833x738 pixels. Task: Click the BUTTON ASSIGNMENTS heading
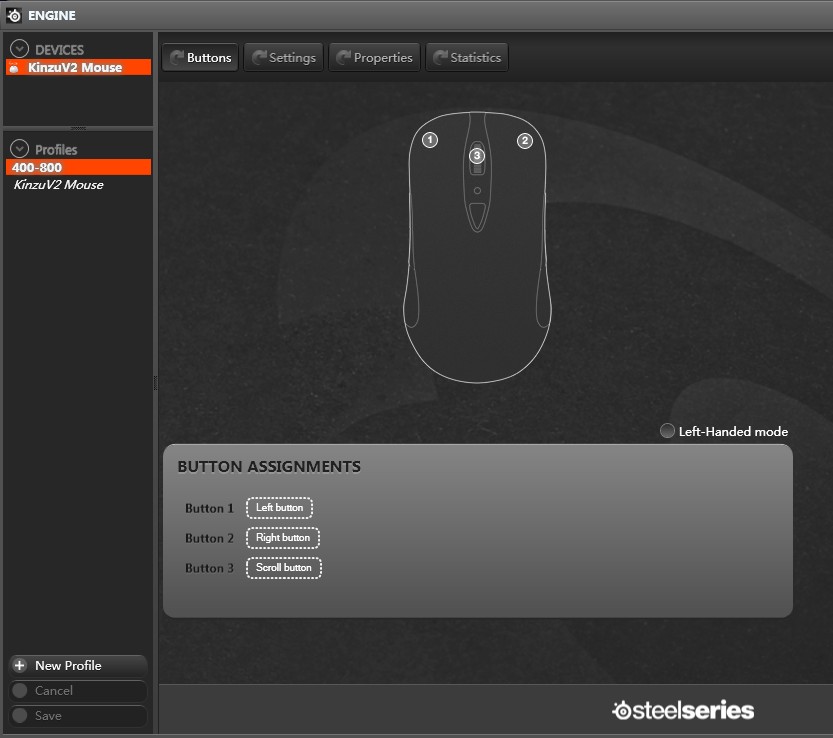coord(269,466)
